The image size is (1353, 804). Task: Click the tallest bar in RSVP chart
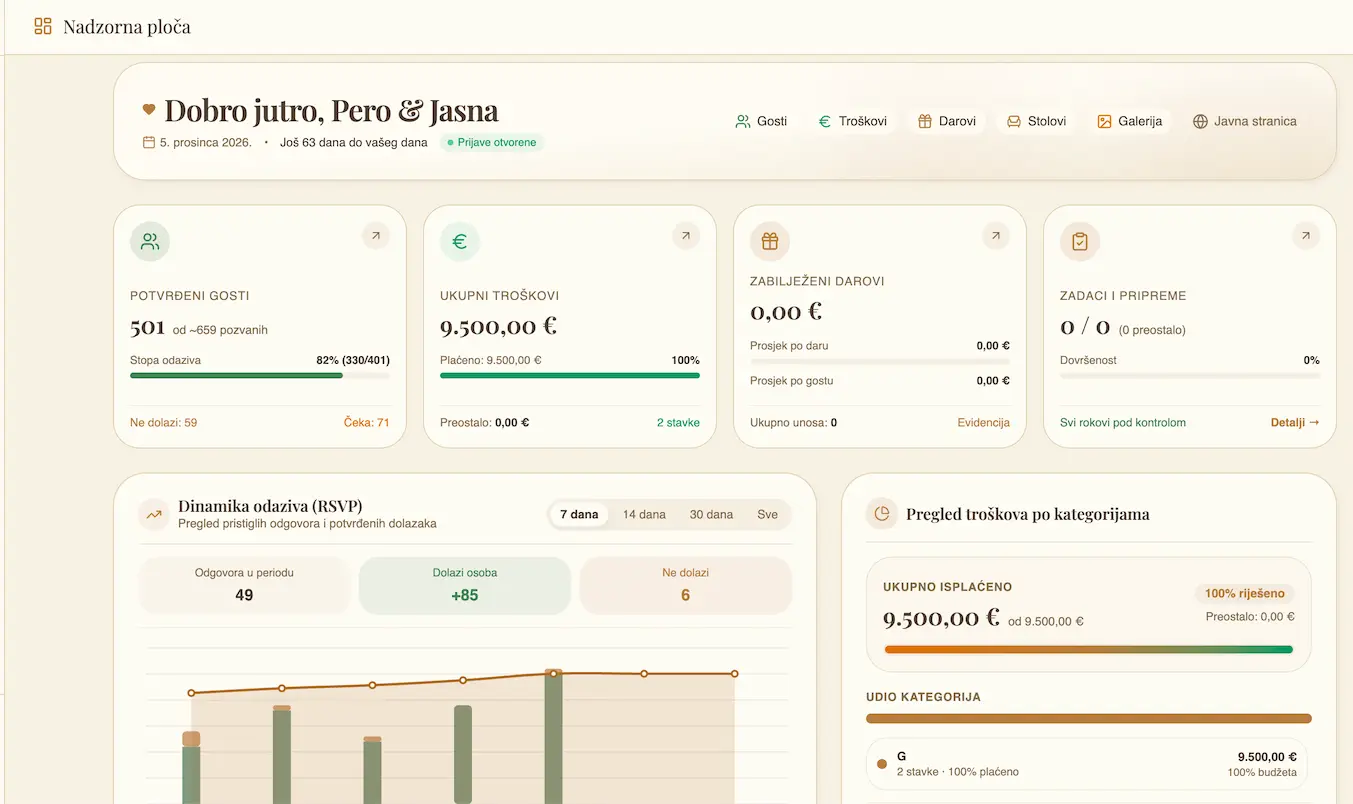[553, 736]
